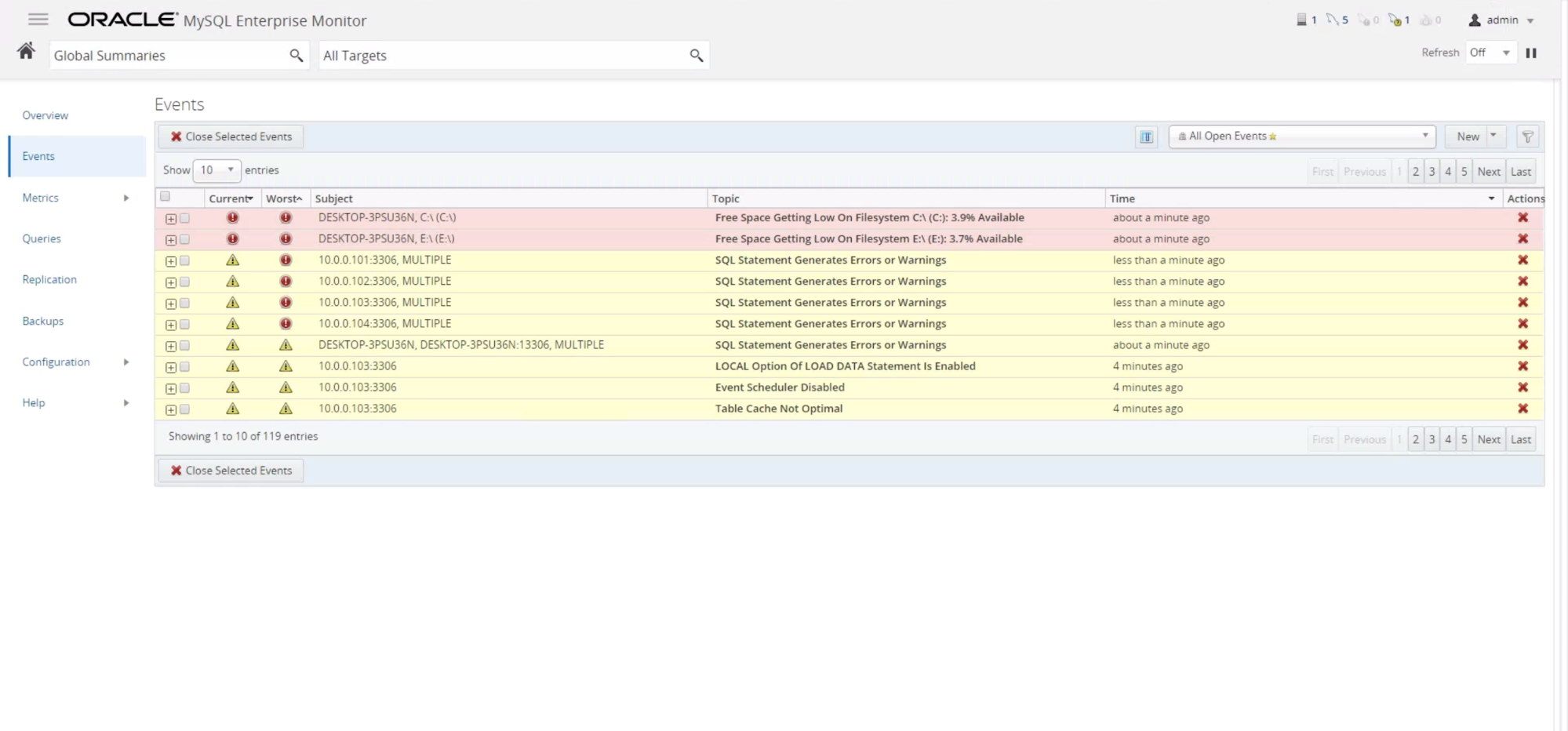Click the monitored hosts status icon in header
1568x731 pixels.
point(1302,20)
